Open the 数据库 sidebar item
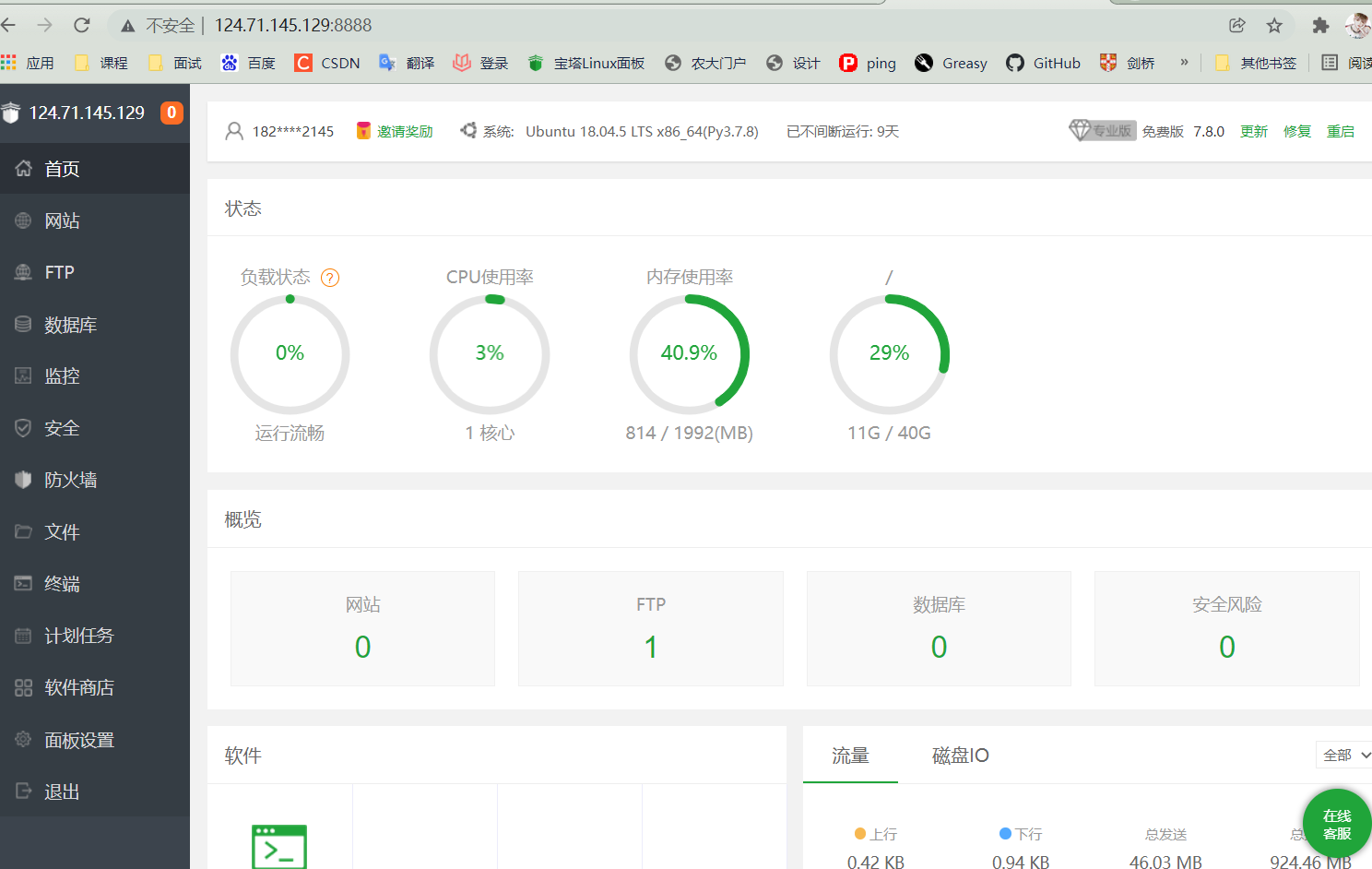Image resolution: width=1372 pixels, height=869 pixels. click(95, 325)
